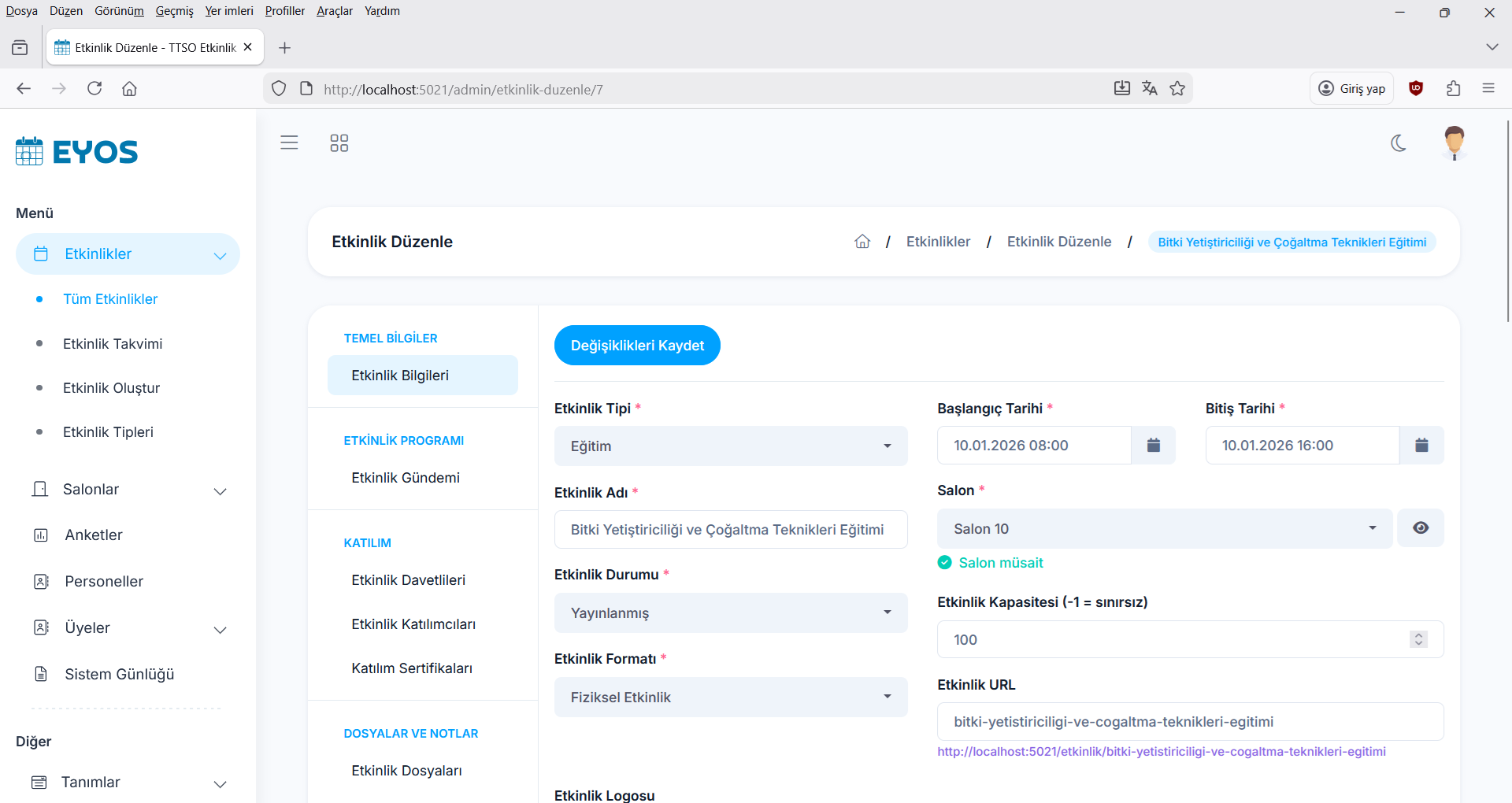This screenshot has width=1512, height=803.
Task: Open the Başlangıç Tarihi calendar picker
Action: pyautogui.click(x=1153, y=446)
